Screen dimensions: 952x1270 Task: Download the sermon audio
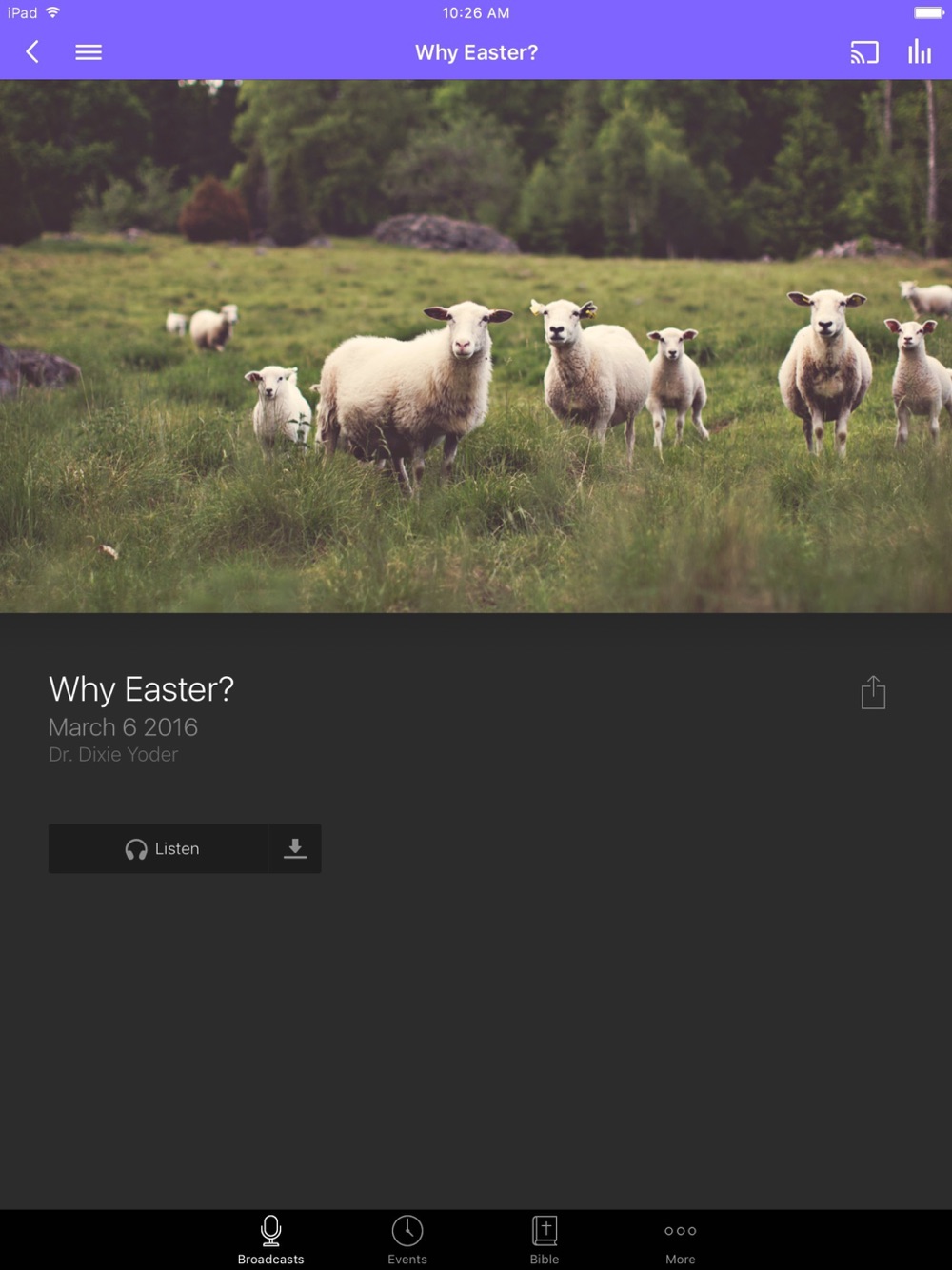pyautogui.click(x=295, y=848)
